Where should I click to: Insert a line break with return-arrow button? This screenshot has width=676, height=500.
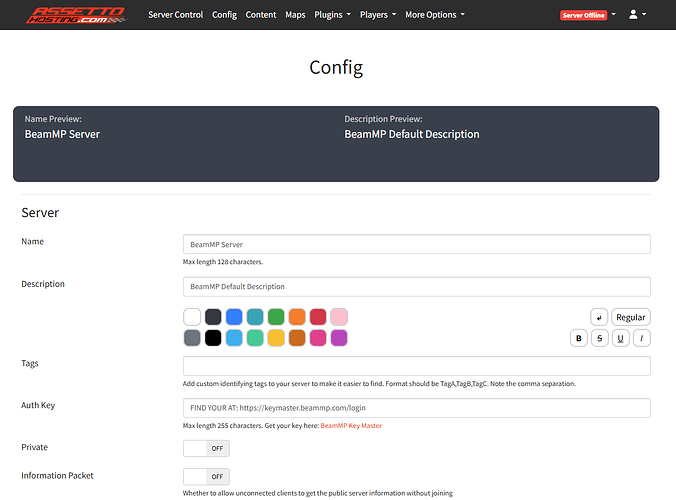(x=599, y=317)
